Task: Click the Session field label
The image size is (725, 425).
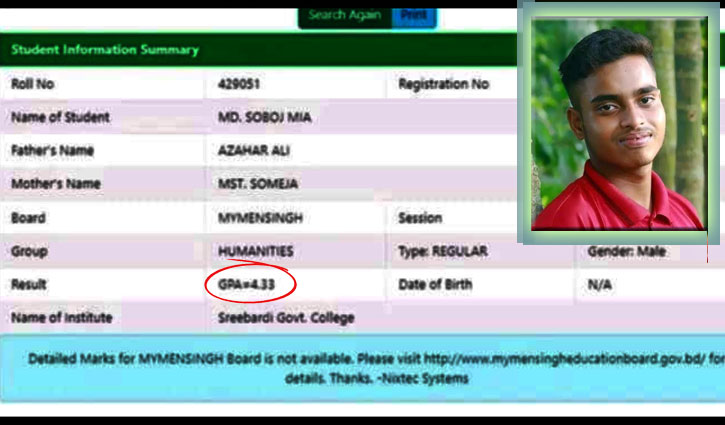Action: coord(420,218)
